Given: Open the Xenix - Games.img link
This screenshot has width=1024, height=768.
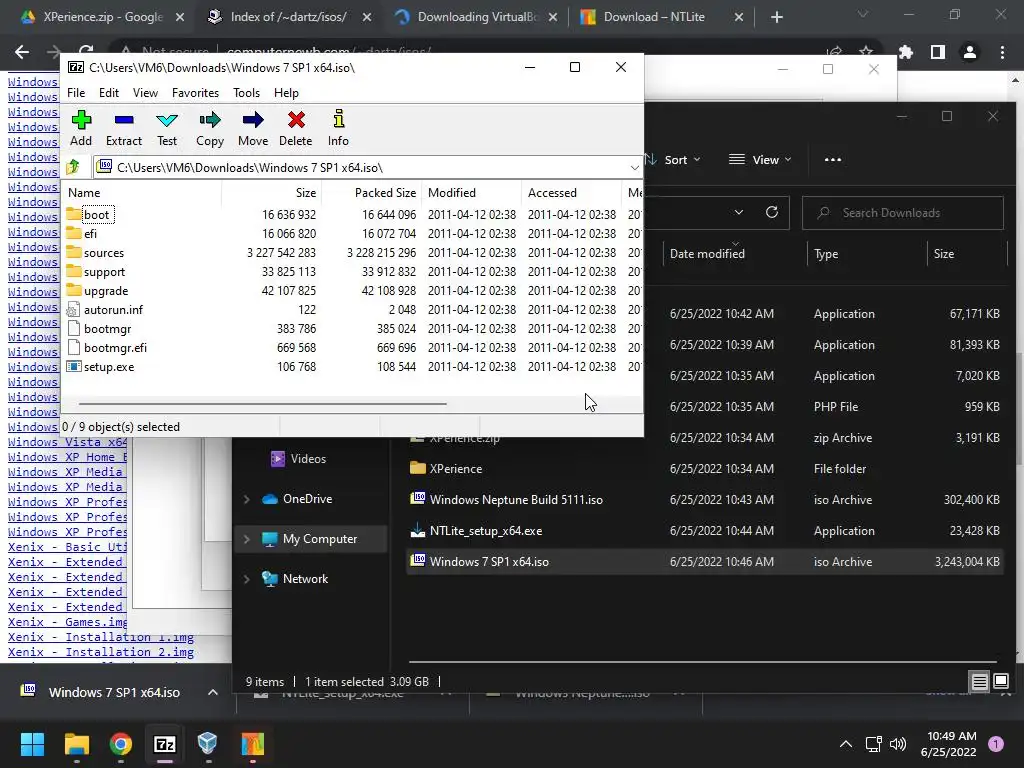Looking at the screenshot, I should (67, 622).
